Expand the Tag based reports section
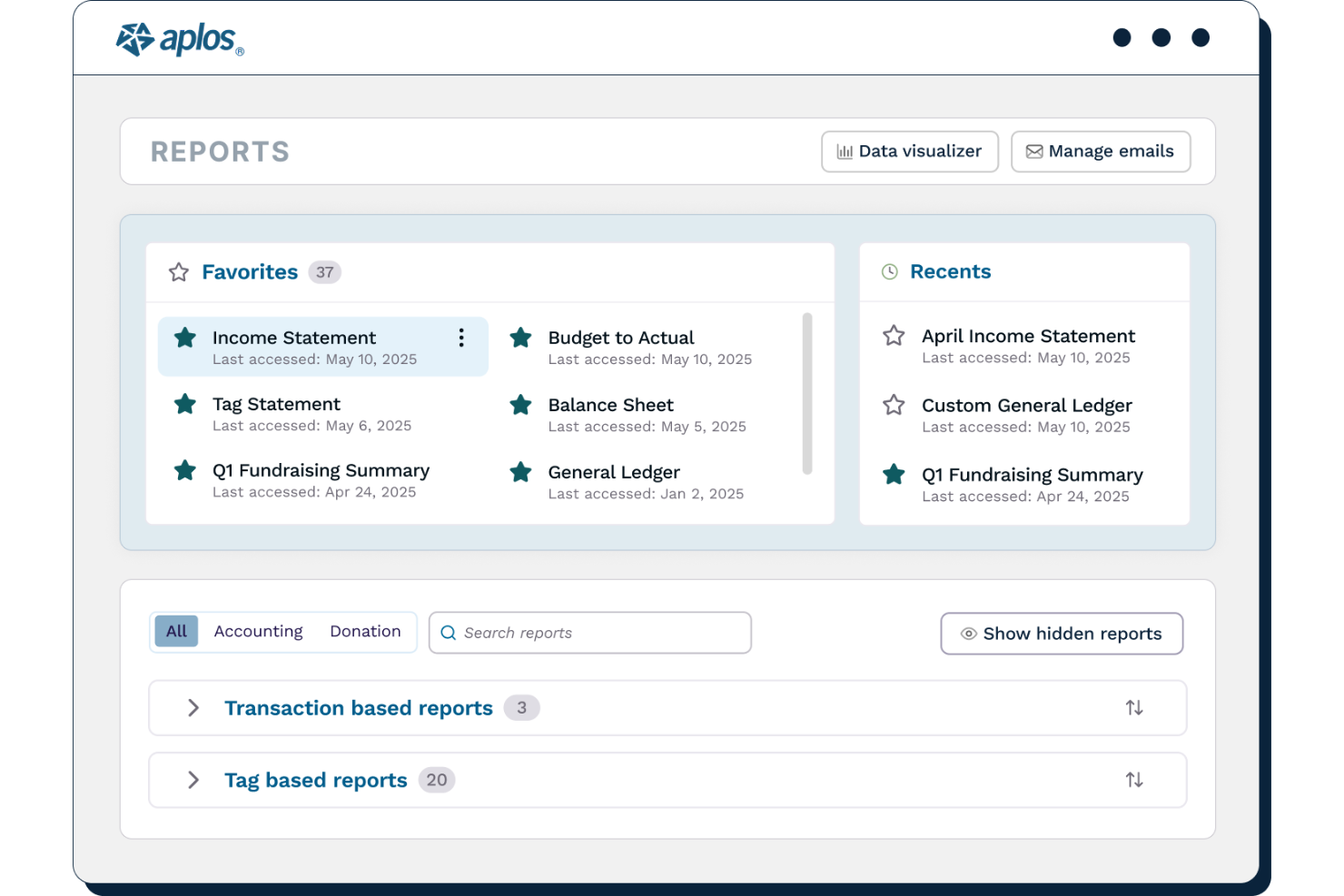Screen dimensions: 1344x896 coord(193,779)
